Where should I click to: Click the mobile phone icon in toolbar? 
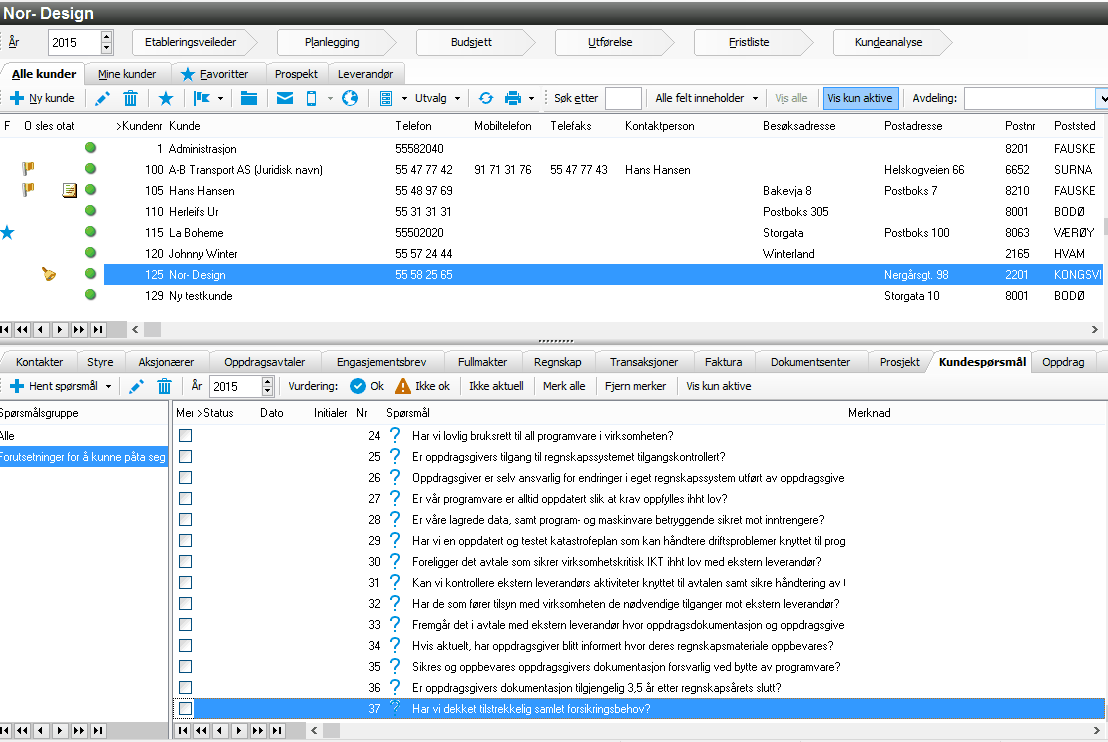pos(312,98)
